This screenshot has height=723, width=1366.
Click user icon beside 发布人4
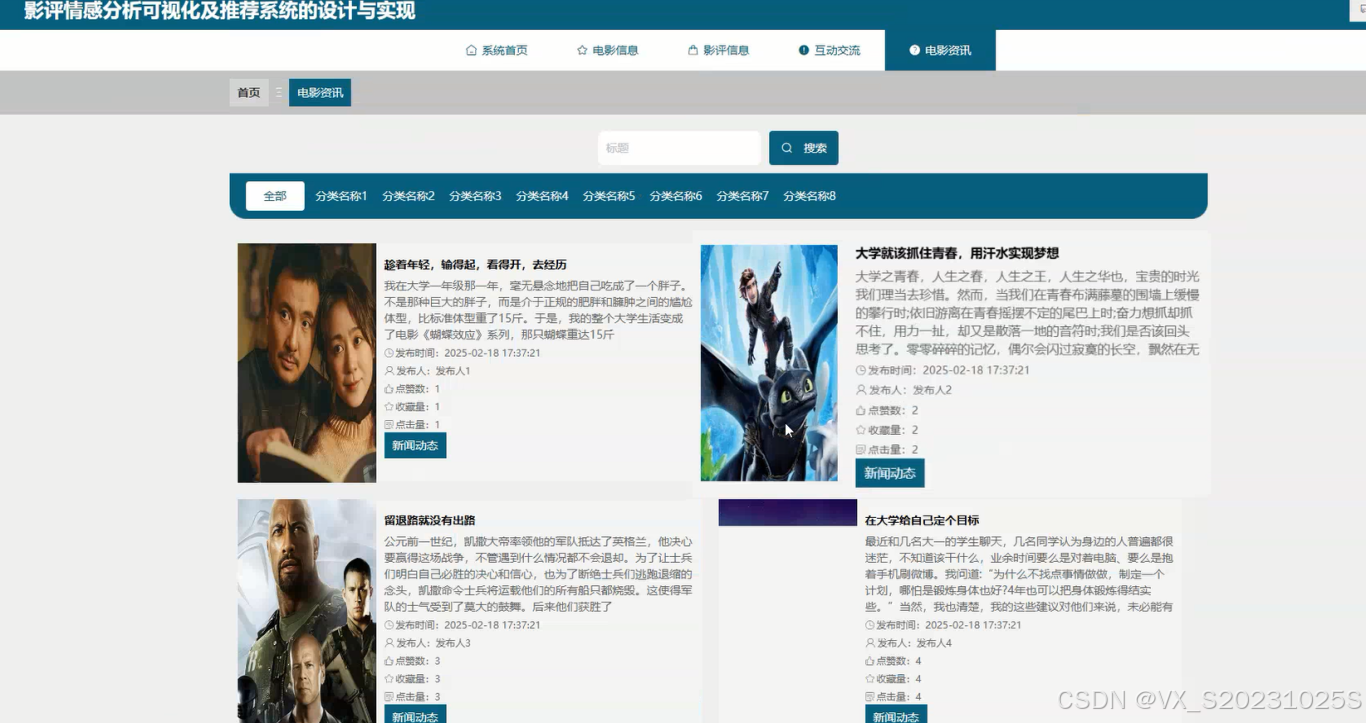coord(870,643)
